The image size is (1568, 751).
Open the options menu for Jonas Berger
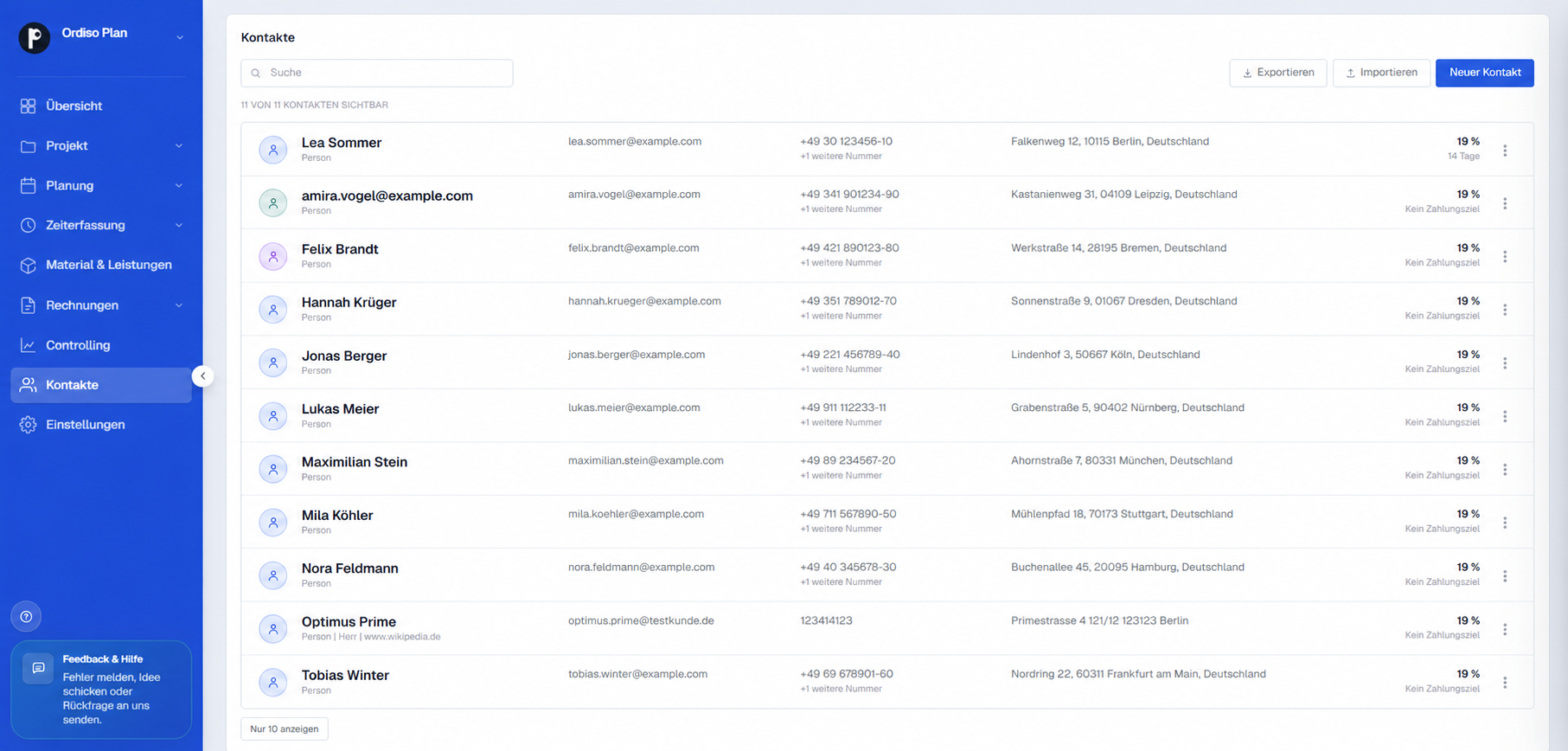[x=1505, y=363]
